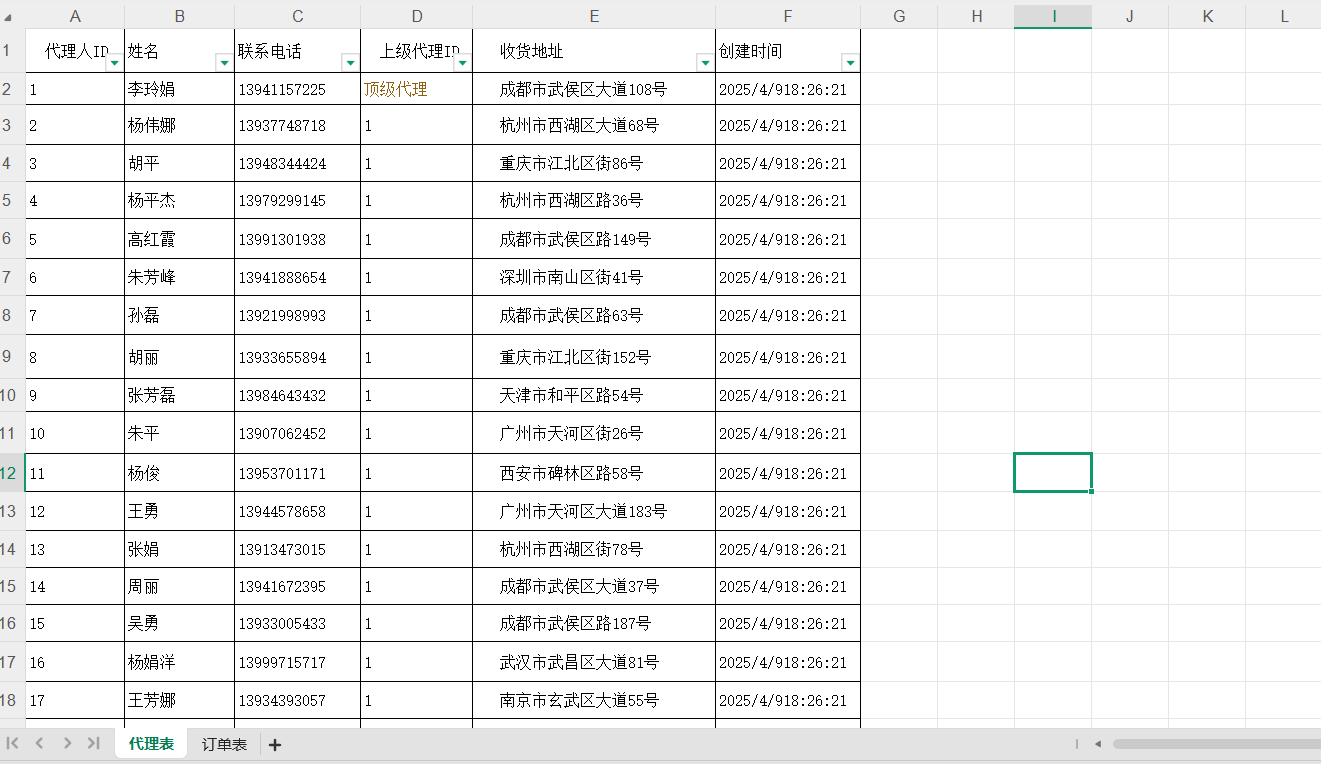This screenshot has width=1321, height=764.
Task: Open the filter dropdown for 代理人ID column
Action: tap(114, 62)
